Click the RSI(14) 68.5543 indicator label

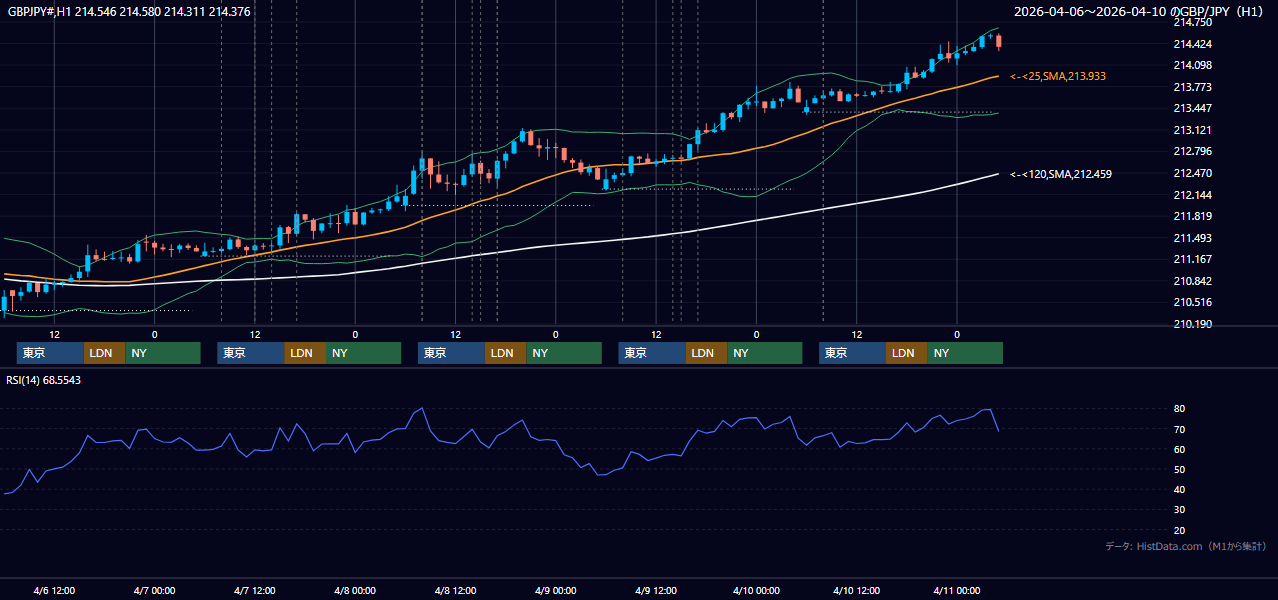44,380
